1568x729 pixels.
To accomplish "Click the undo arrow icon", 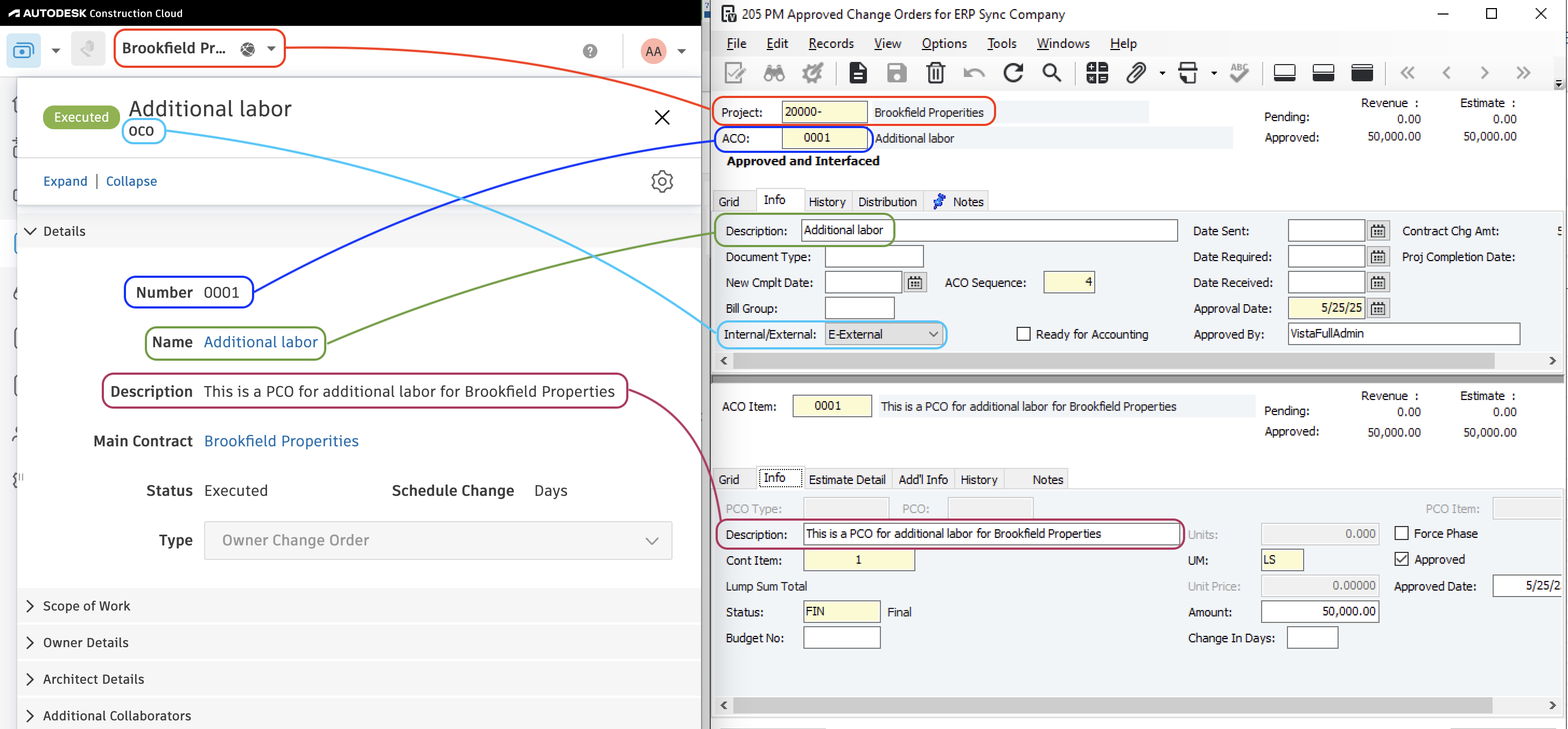I will click(x=974, y=74).
